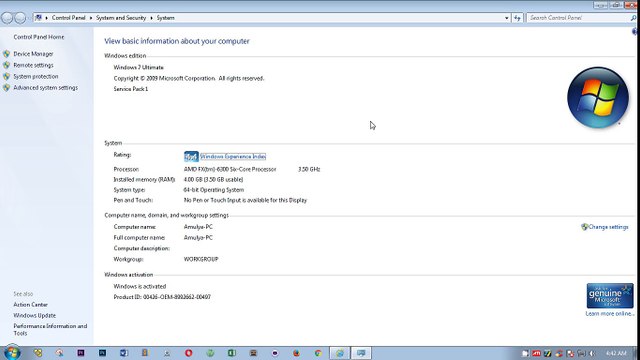The image size is (640, 360).
Task: Click Change settings for computer name
Action: (x=608, y=227)
